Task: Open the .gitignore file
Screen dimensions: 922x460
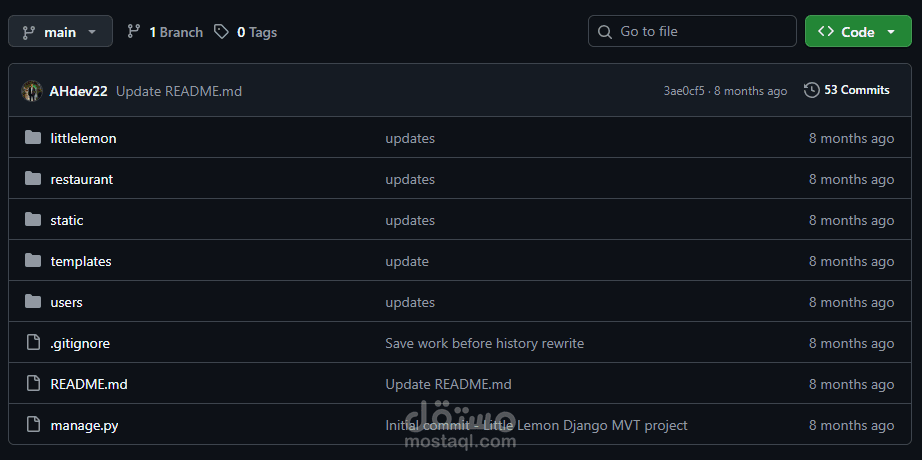Action: 80,343
